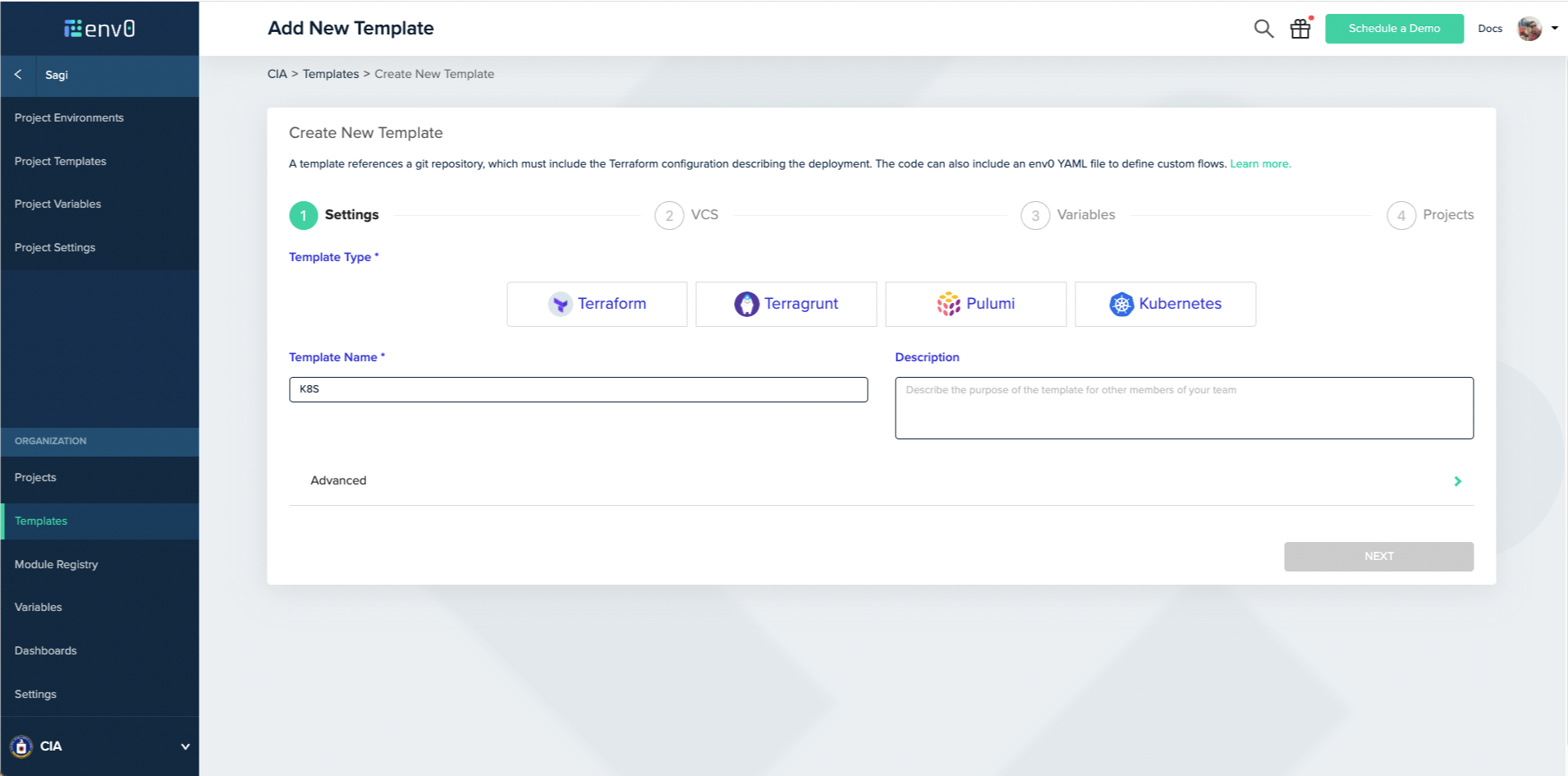Go back using the arrow beside Sagi
Image resolution: width=1568 pixels, height=776 pixels.
tap(18, 75)
